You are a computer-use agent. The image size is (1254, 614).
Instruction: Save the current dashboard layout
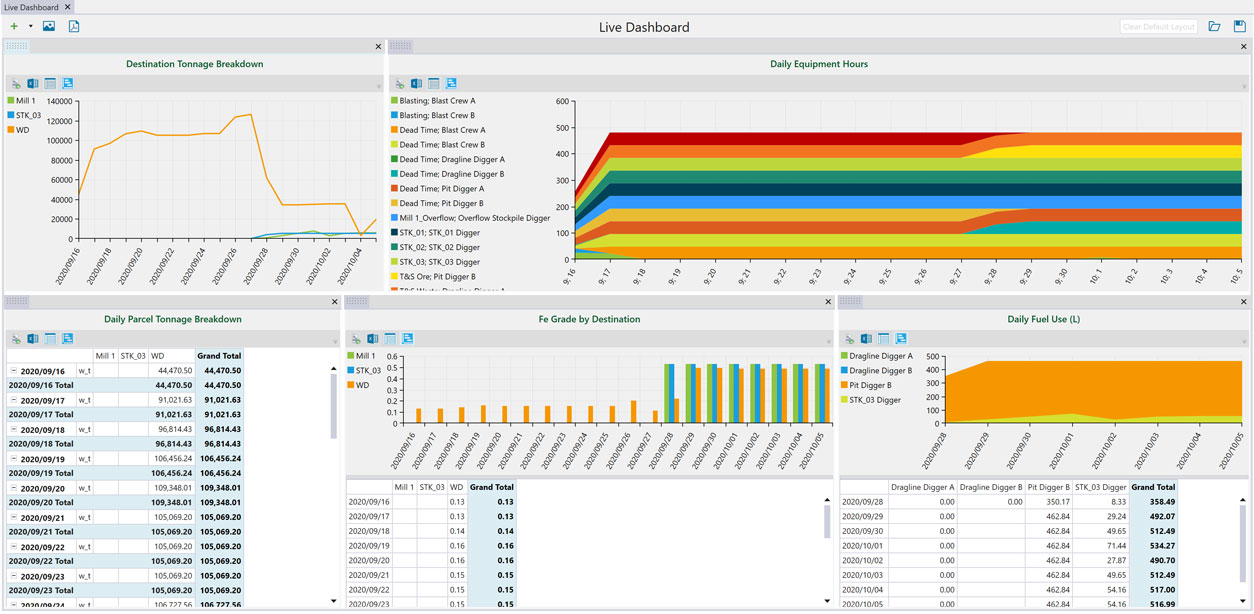tap(1240, 27)
